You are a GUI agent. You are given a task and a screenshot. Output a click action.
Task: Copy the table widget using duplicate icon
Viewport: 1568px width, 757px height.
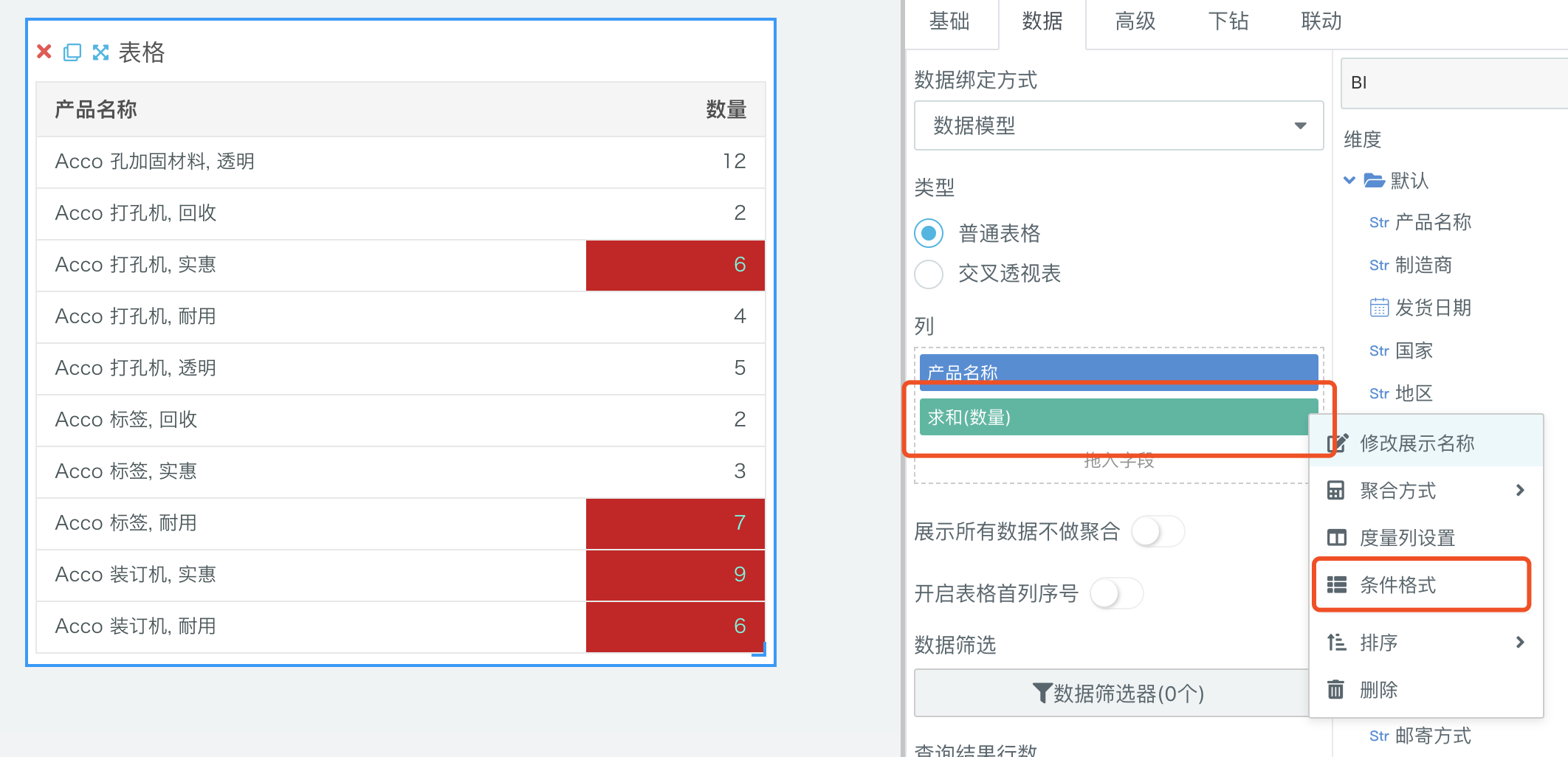(x=72, y=52)
